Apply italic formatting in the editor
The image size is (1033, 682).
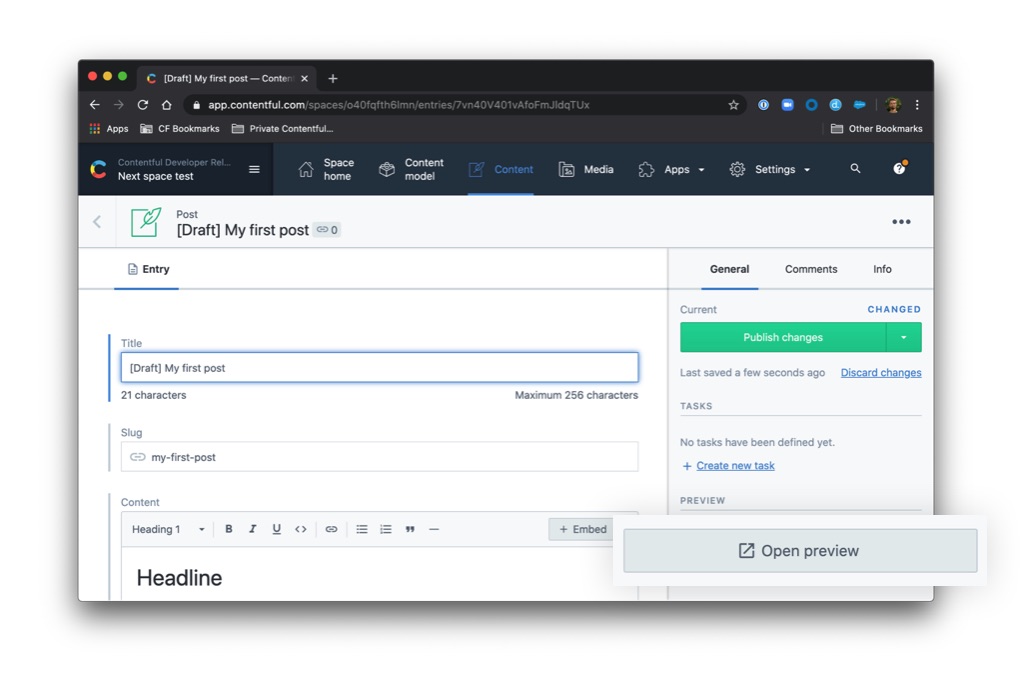252,529
